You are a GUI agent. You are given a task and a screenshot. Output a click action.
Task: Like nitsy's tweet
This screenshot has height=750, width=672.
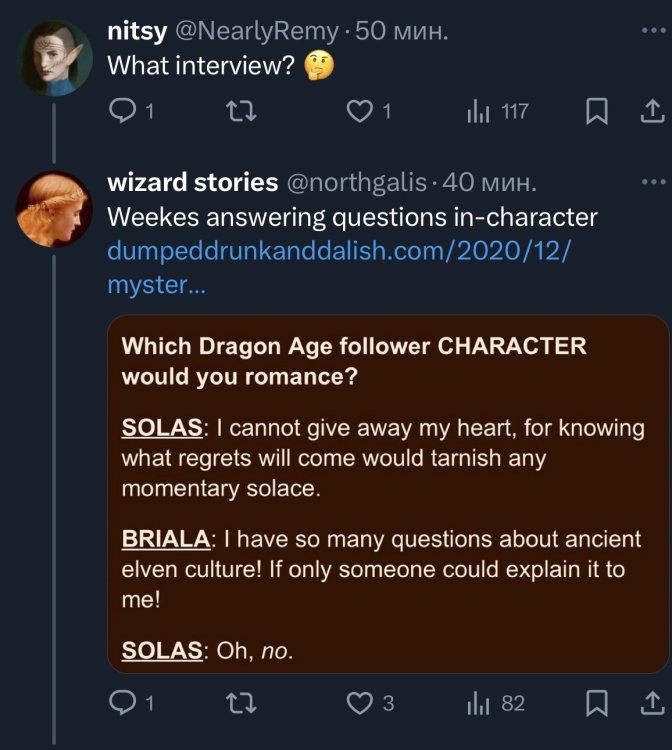(x=359, y=112)
